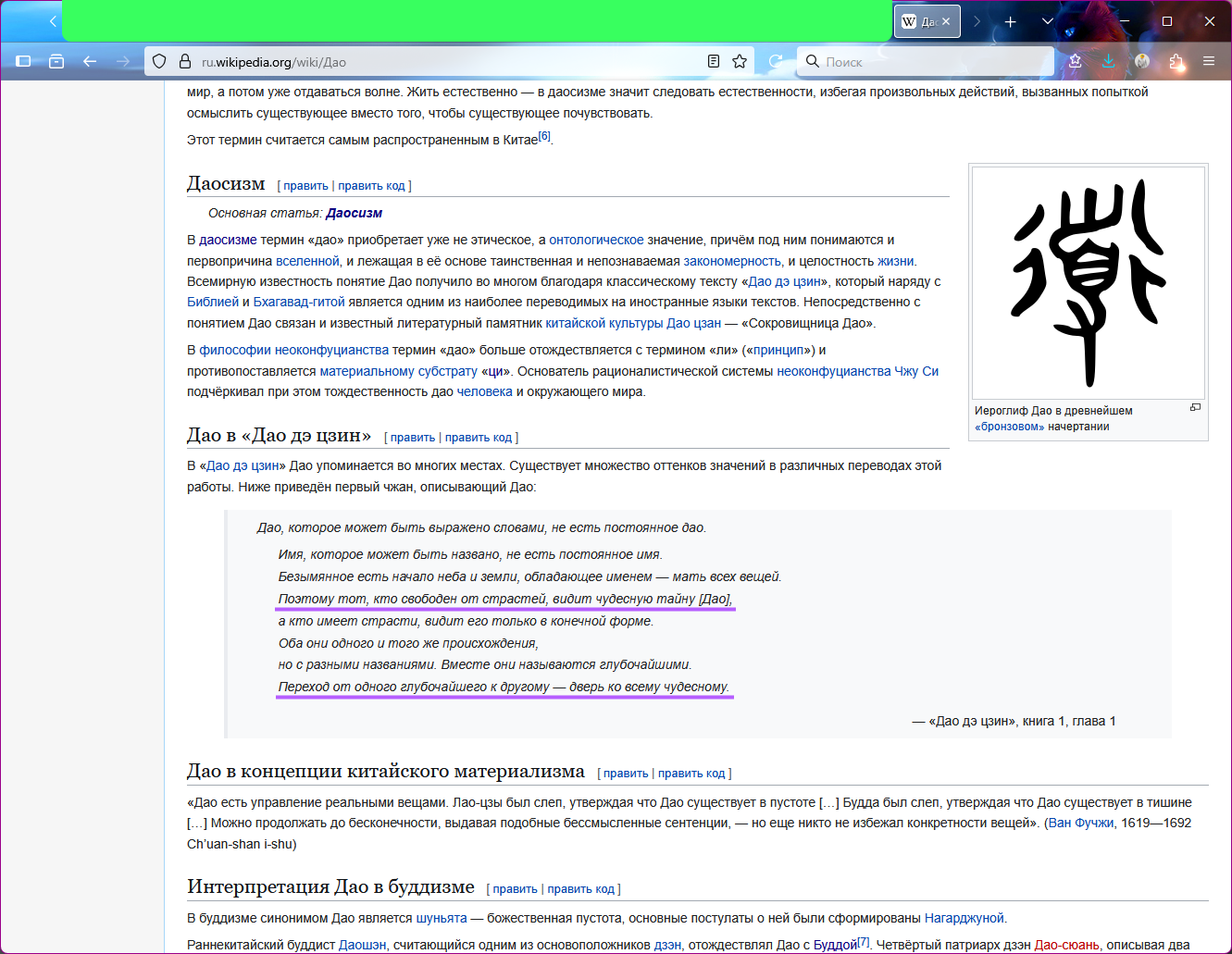Close the Дао Wikipedia tab

click(x=946, y=21)
